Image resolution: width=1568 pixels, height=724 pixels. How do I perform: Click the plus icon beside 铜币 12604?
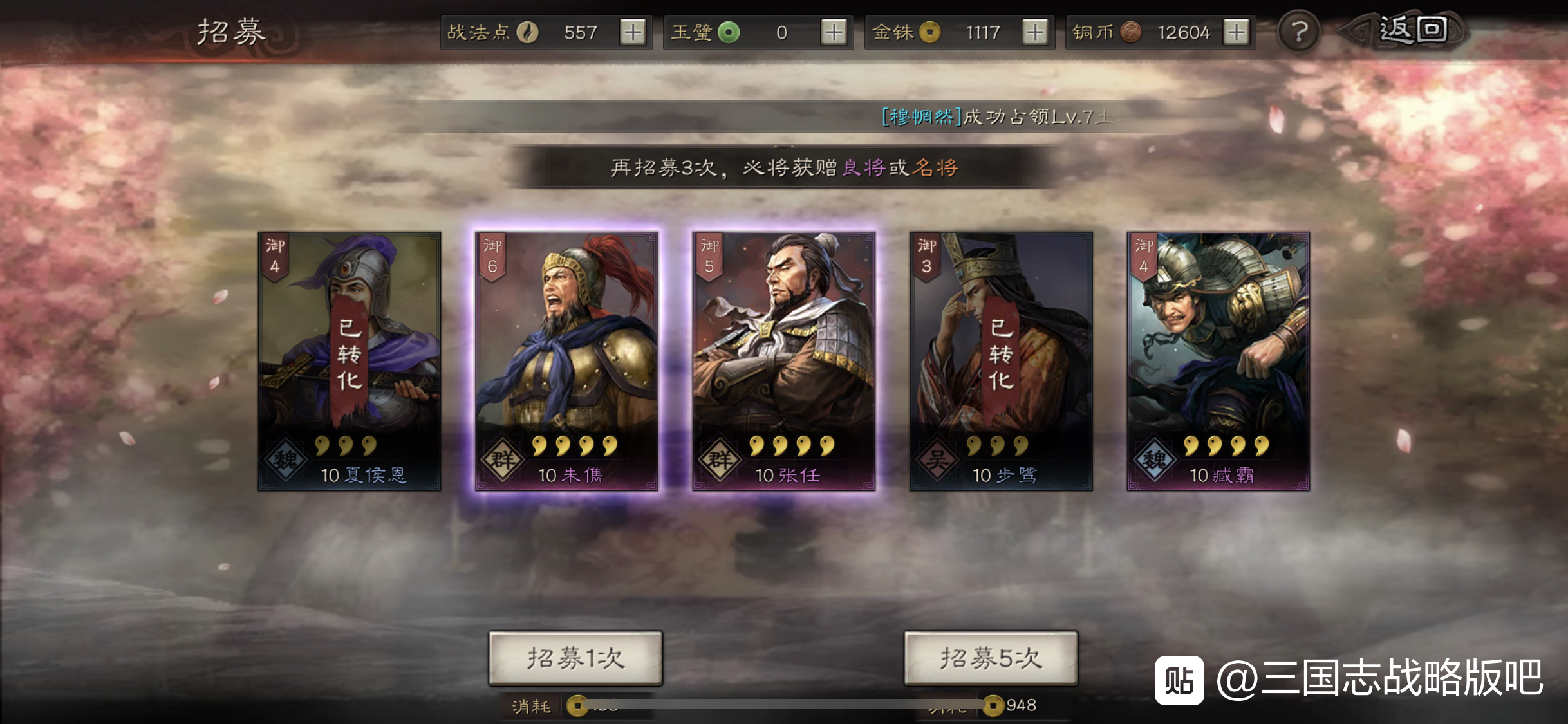1236,32
